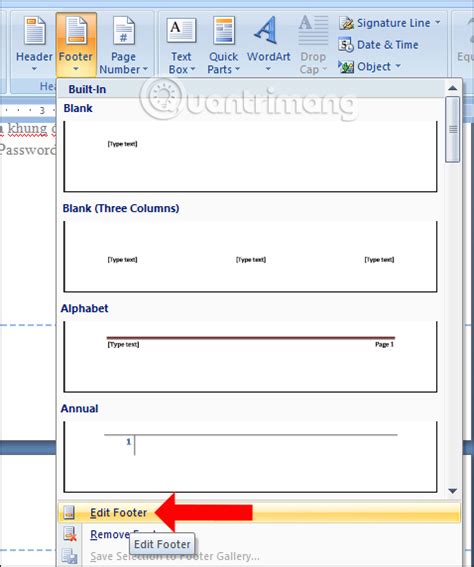Select the Blank (Three Columns) footer thumbnail

coord(250,256)
